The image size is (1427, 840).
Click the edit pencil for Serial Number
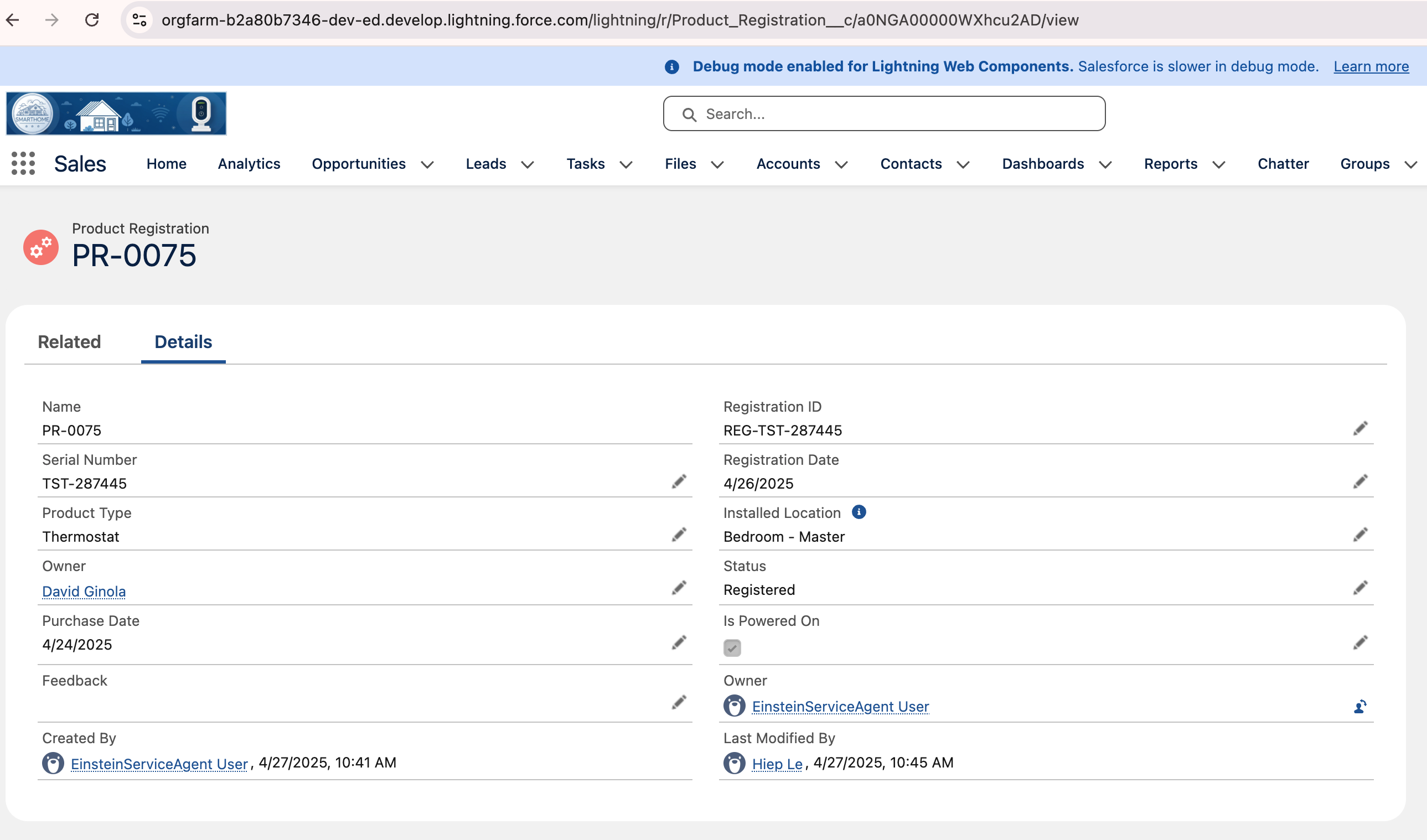click(679, 481)
